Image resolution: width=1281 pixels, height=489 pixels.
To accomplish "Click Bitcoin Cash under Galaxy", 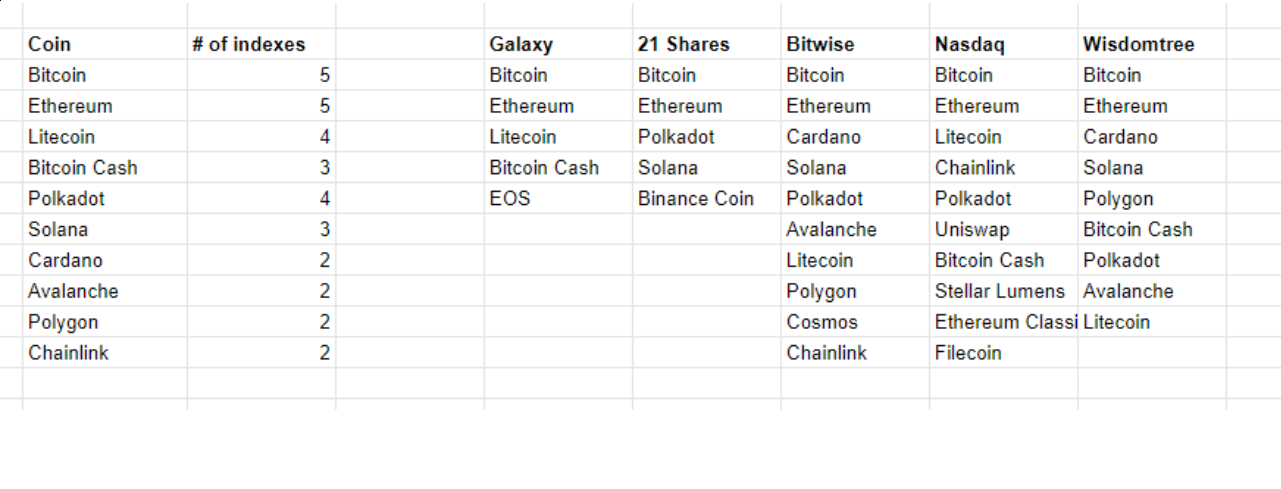I will 558,167.
